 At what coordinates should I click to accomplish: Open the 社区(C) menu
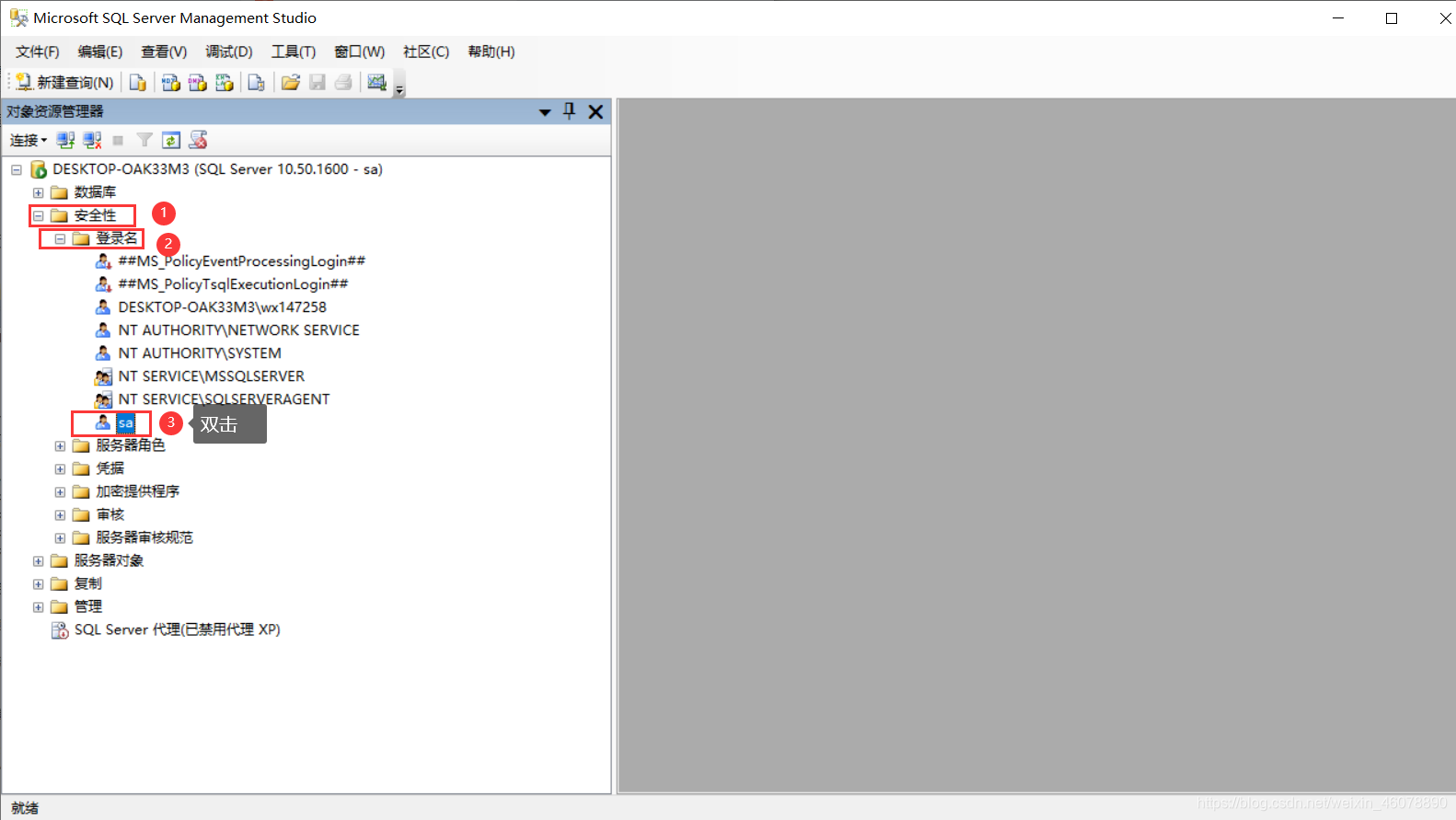426,52
